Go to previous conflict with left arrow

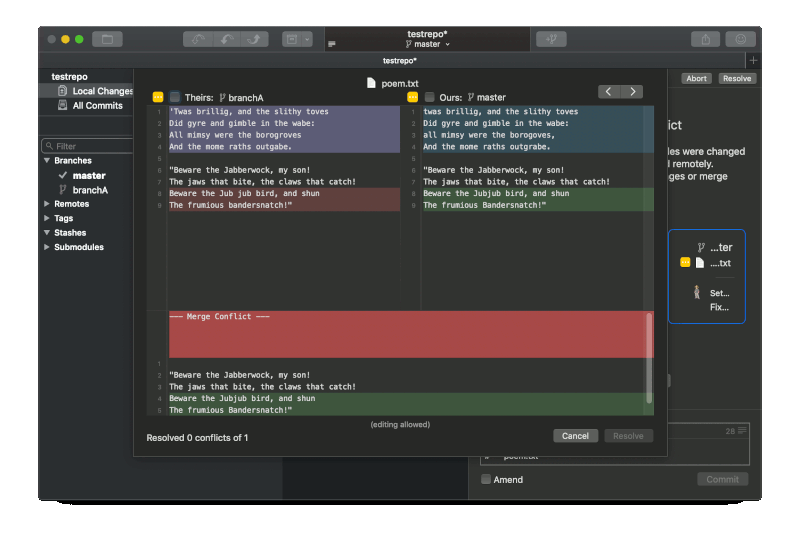pos(609,91)
